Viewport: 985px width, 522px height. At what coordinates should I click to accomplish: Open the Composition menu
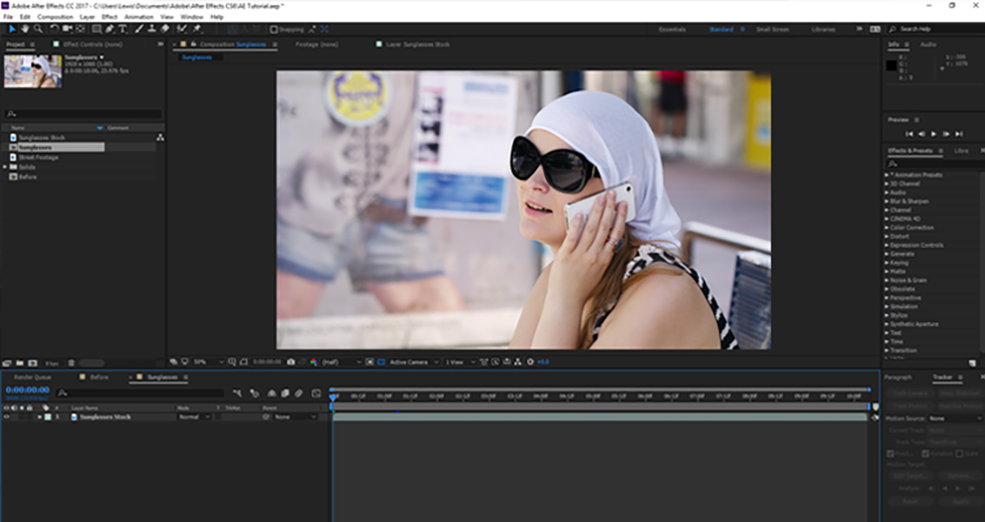click(x=55, y=17)
